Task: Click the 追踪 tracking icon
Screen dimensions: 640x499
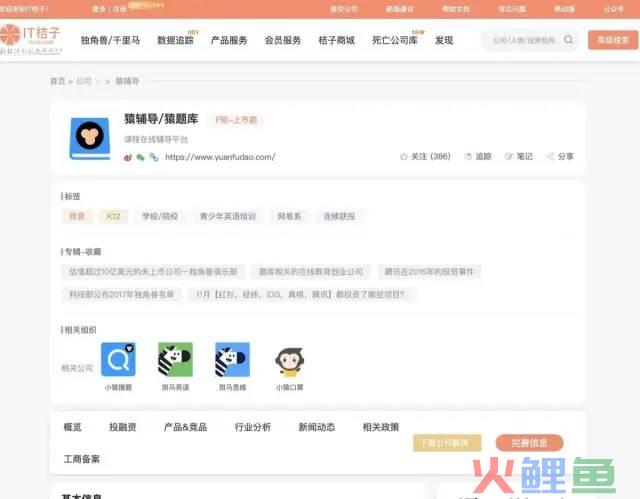Action: (468, 156)
